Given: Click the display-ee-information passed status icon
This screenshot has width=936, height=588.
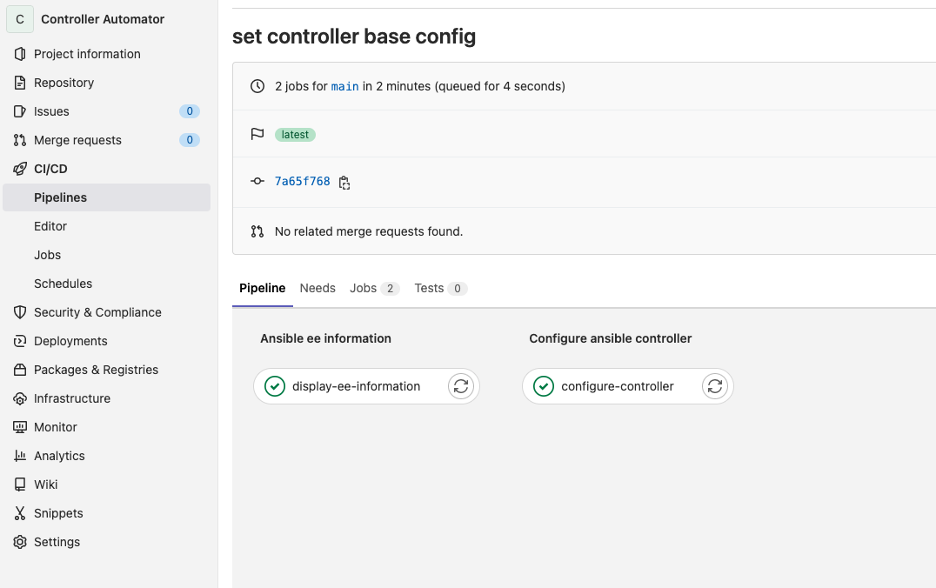Looking at the screenshot, I should coord(274,386).
